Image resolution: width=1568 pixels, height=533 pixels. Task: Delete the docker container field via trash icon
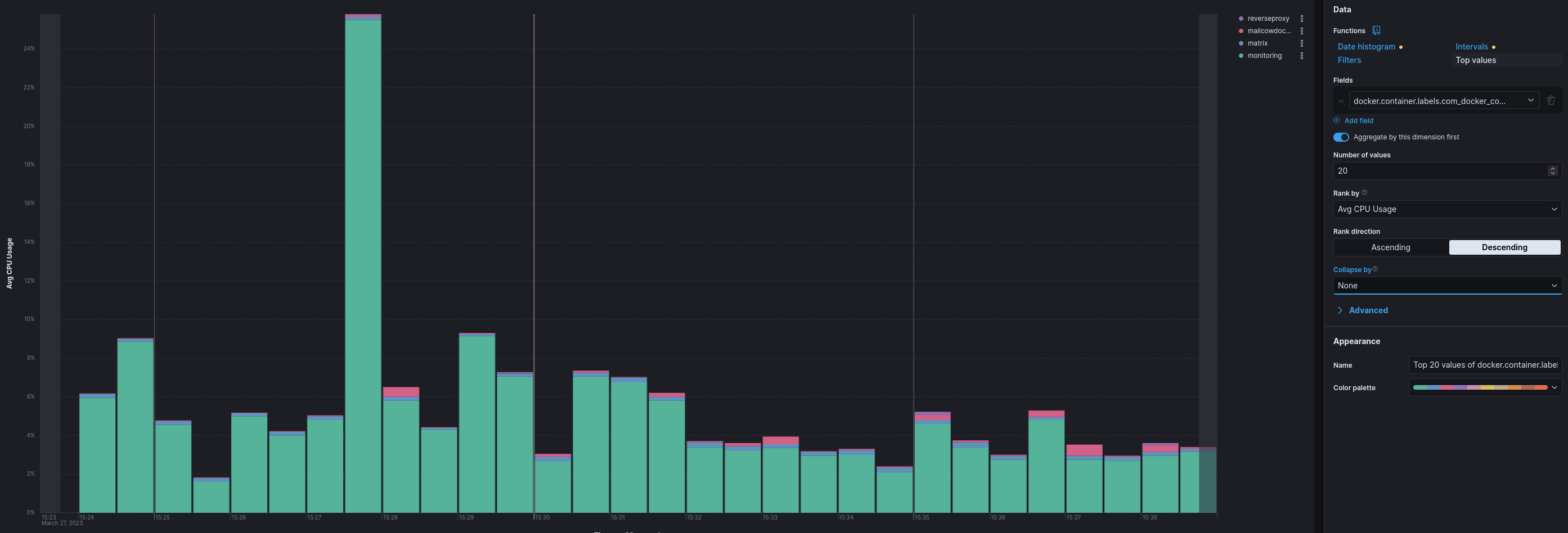pyautogui.click(x=1551, y=101)
